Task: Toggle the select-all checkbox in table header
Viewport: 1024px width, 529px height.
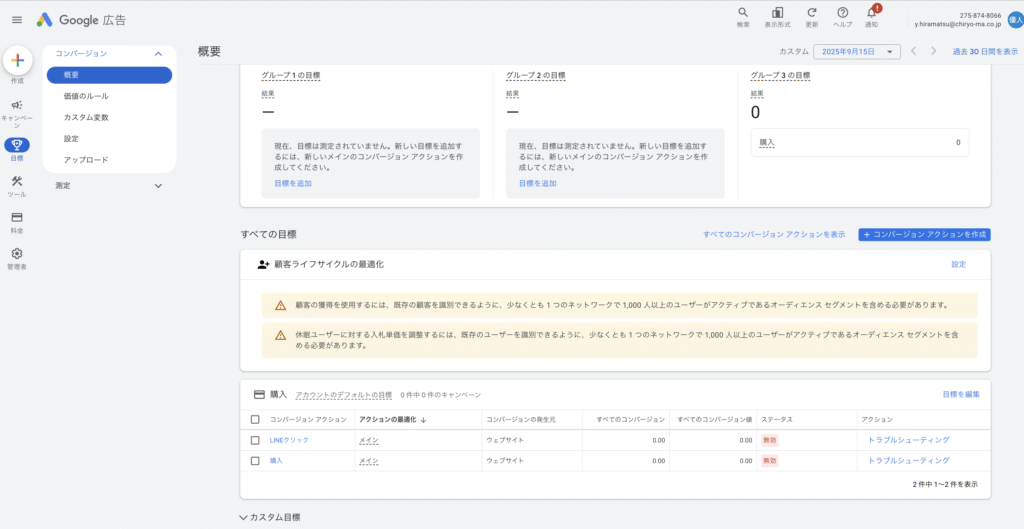Action: coord(255,420)
